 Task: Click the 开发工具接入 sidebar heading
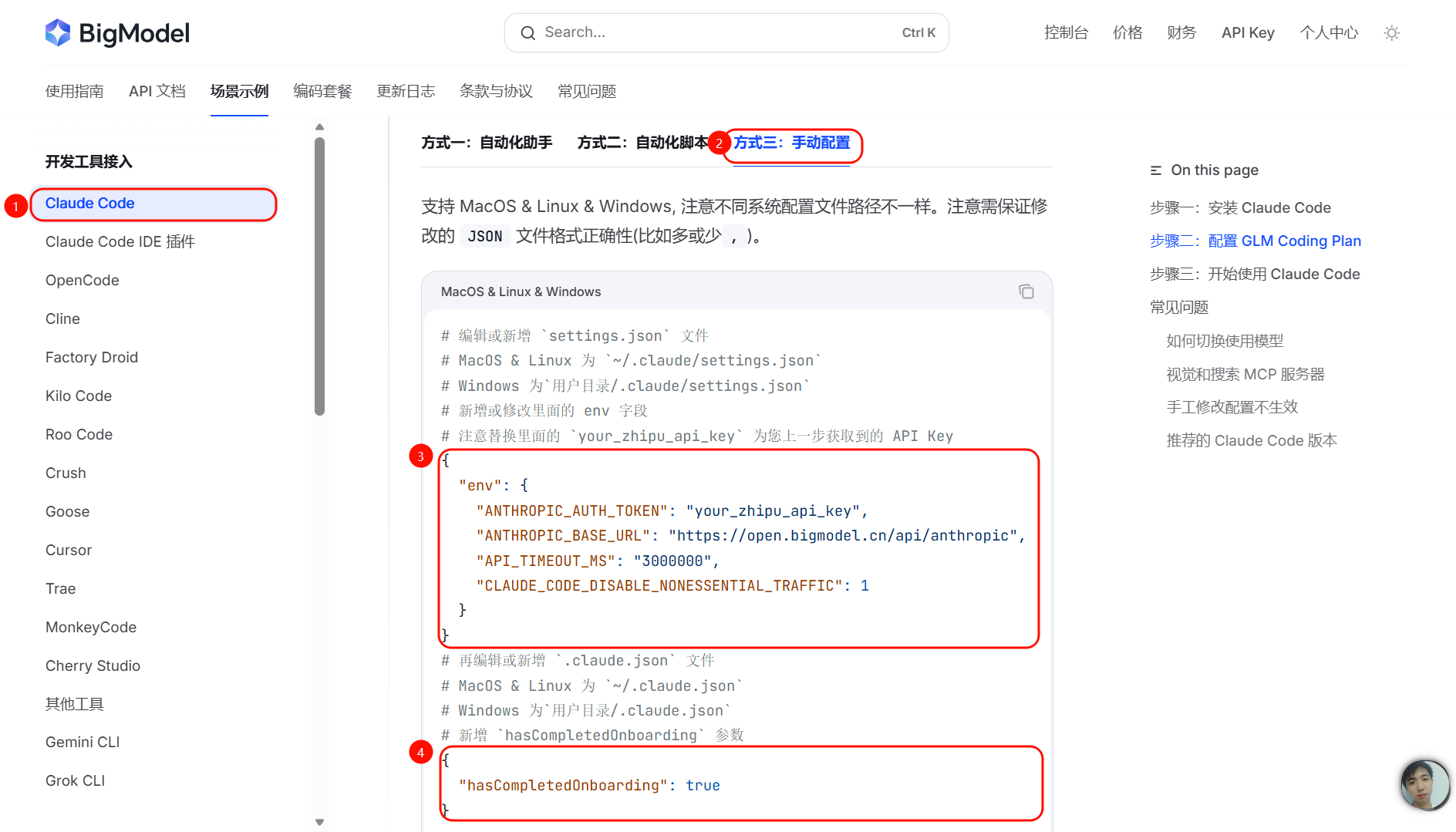click(89, 162)
